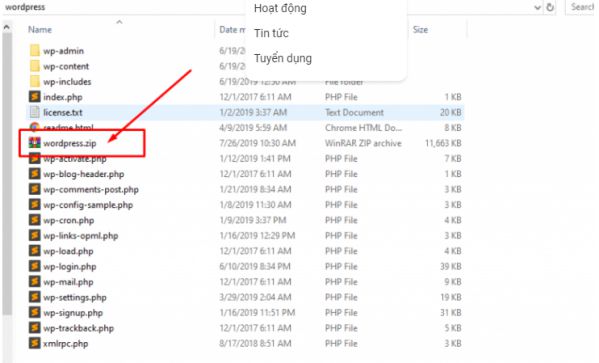Select the wp-load.php file icon

point(34,251)
